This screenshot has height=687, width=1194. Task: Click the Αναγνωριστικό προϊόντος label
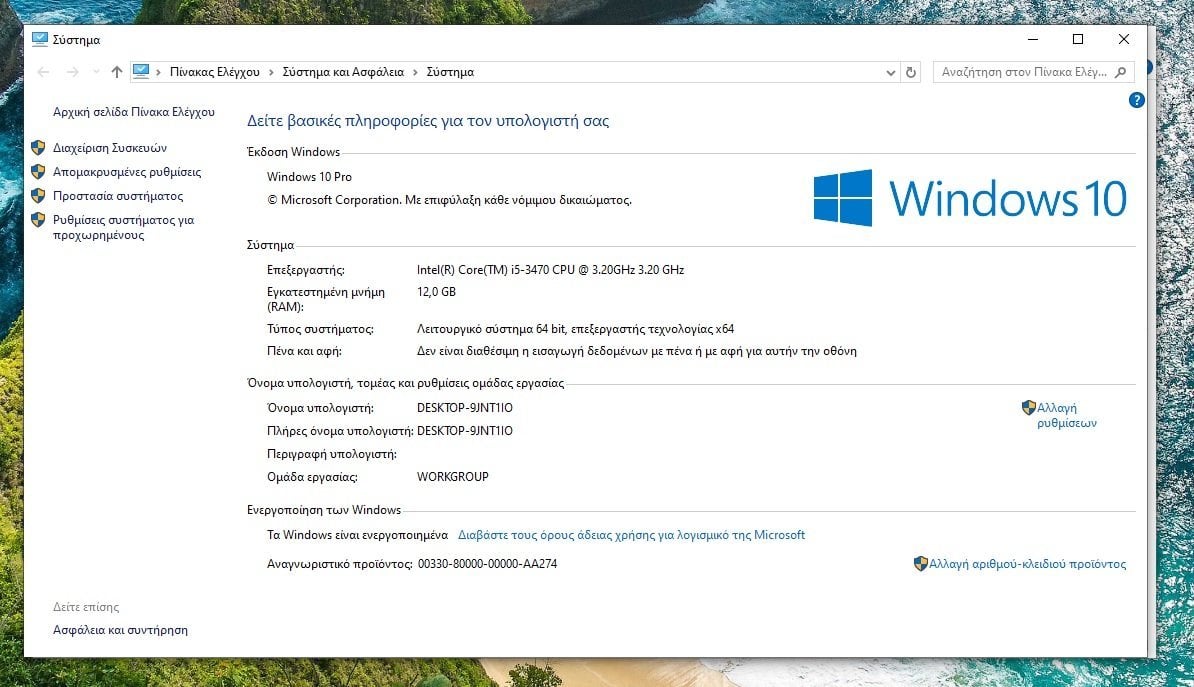[x=340, y=564]
